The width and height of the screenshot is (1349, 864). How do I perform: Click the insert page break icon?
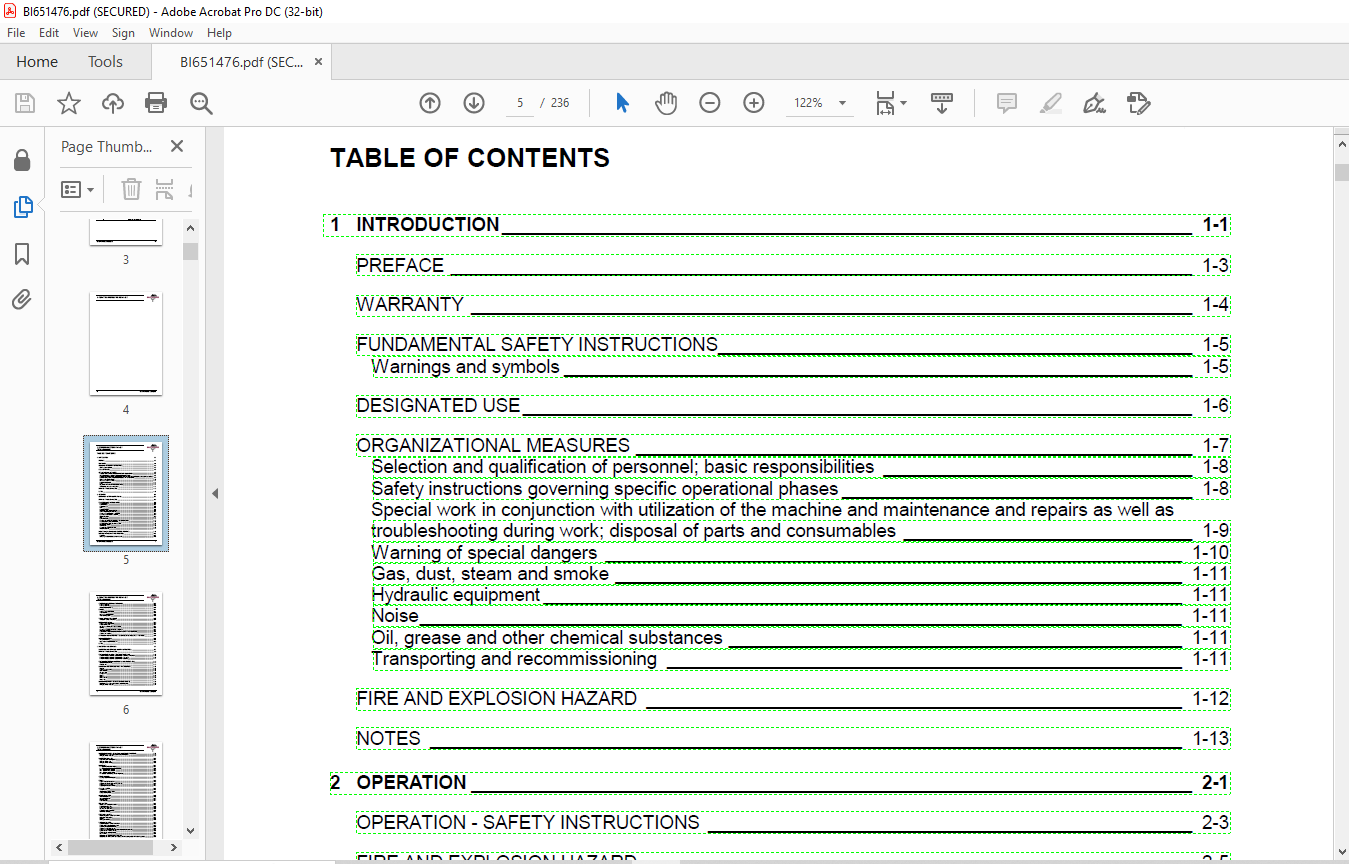(x=164, y=189)
